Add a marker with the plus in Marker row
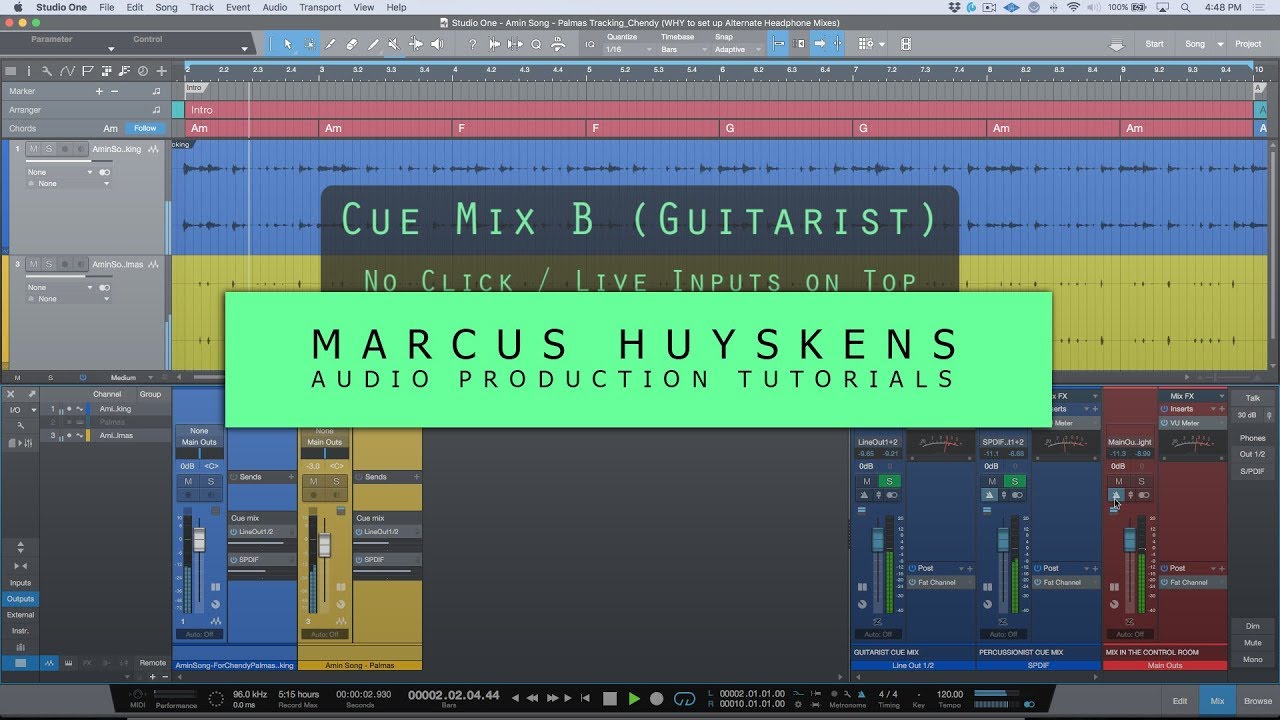The image size is (1280, 720). (x=99, y=91)
